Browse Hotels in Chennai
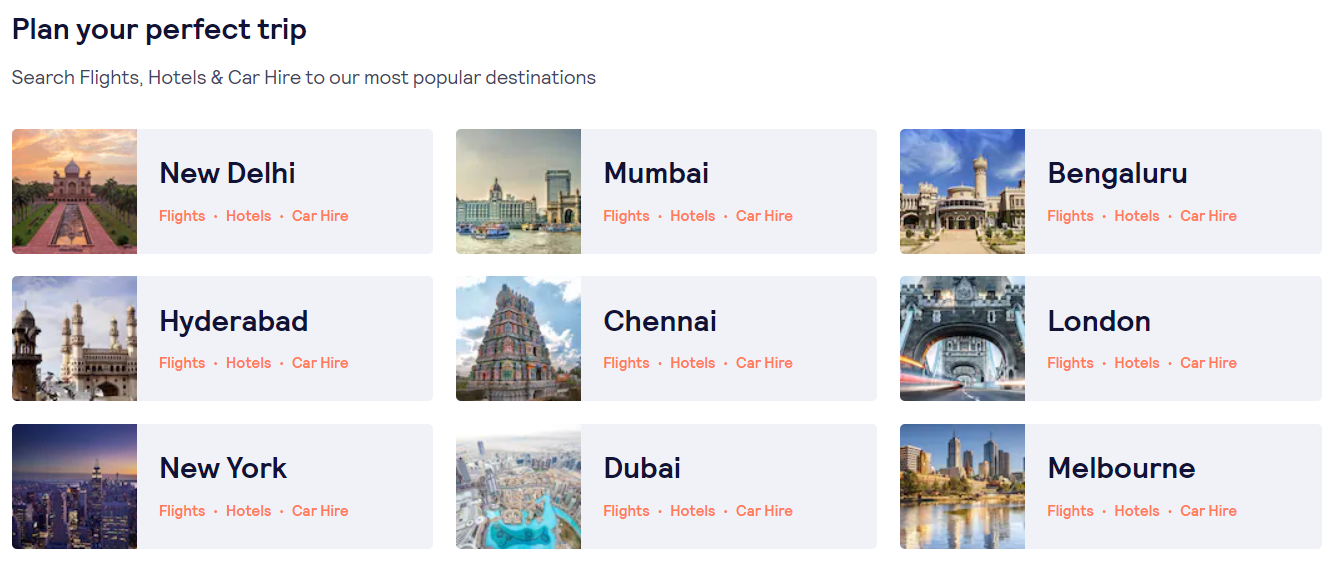This screenshot has height=564, width=1334. click(x=692, y=363)
